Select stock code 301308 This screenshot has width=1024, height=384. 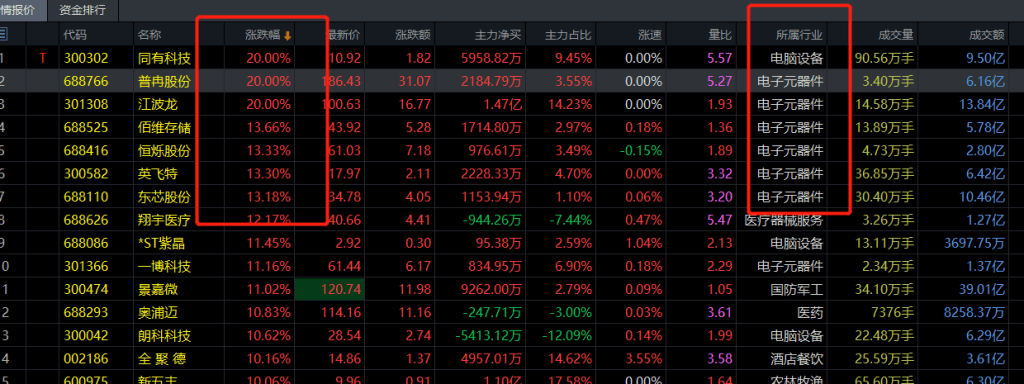pyautogui.click(x=86, y=104)
